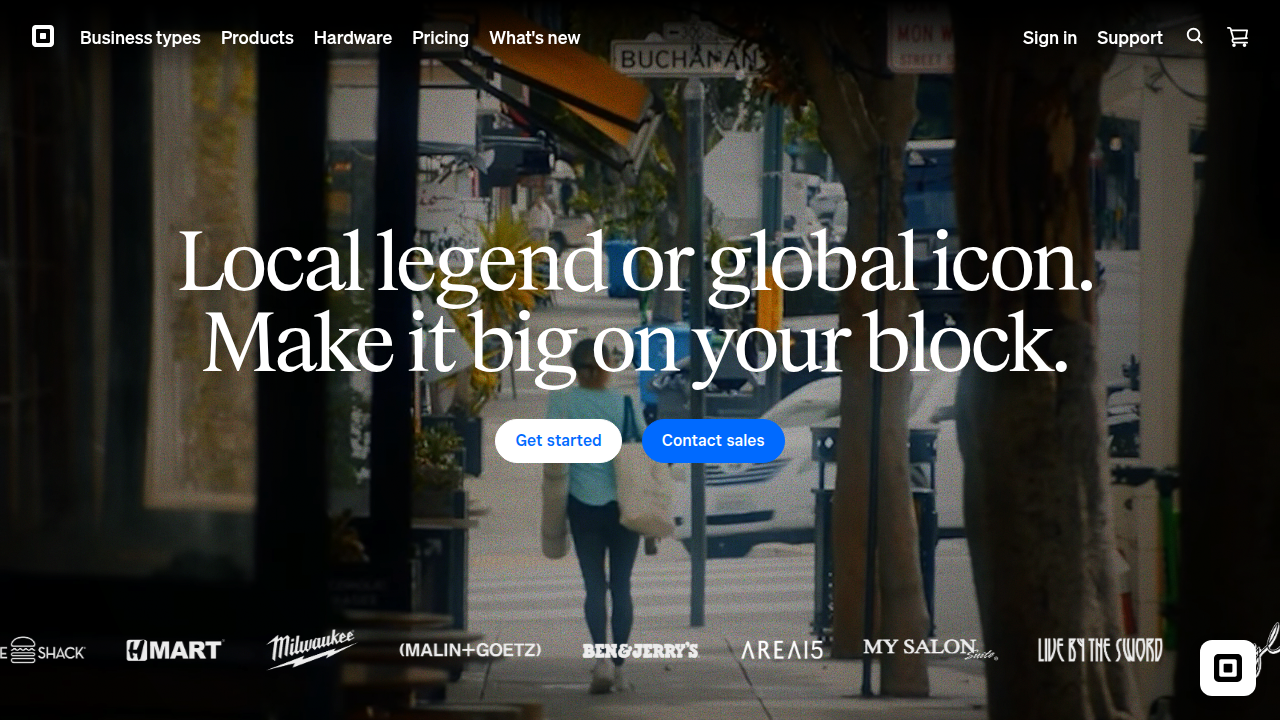Open the Business types menu

140,38
